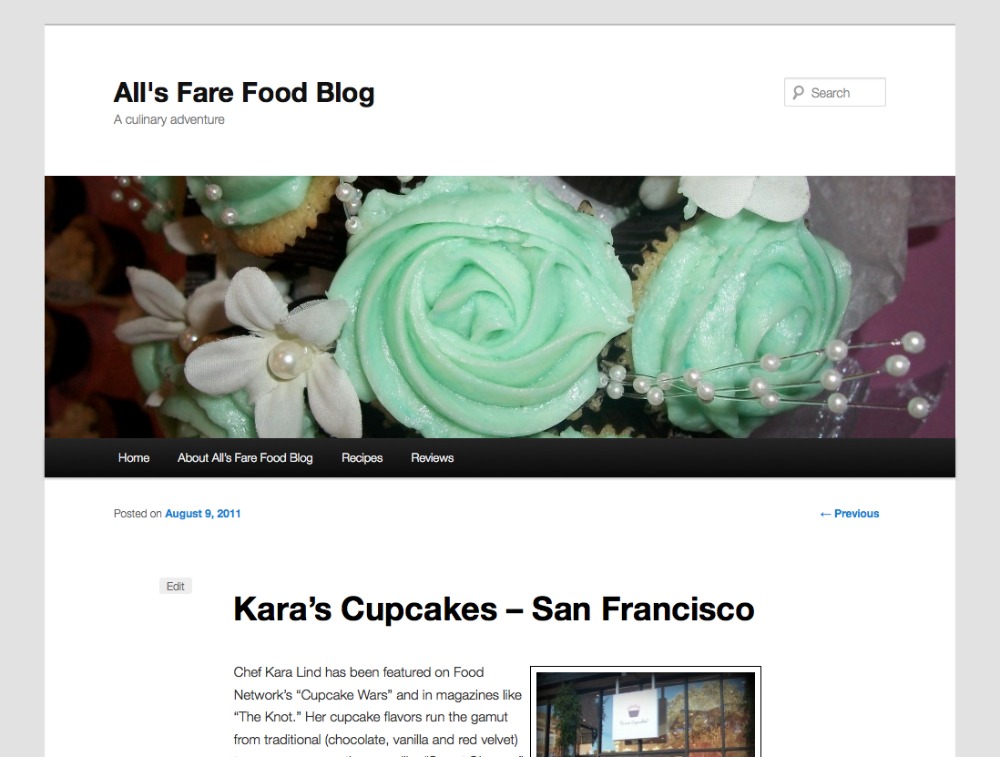Open the All's Fare Food Blog site title
Image resolution: width=1000 pixels, height=757 pixels.
pos(244,93)
